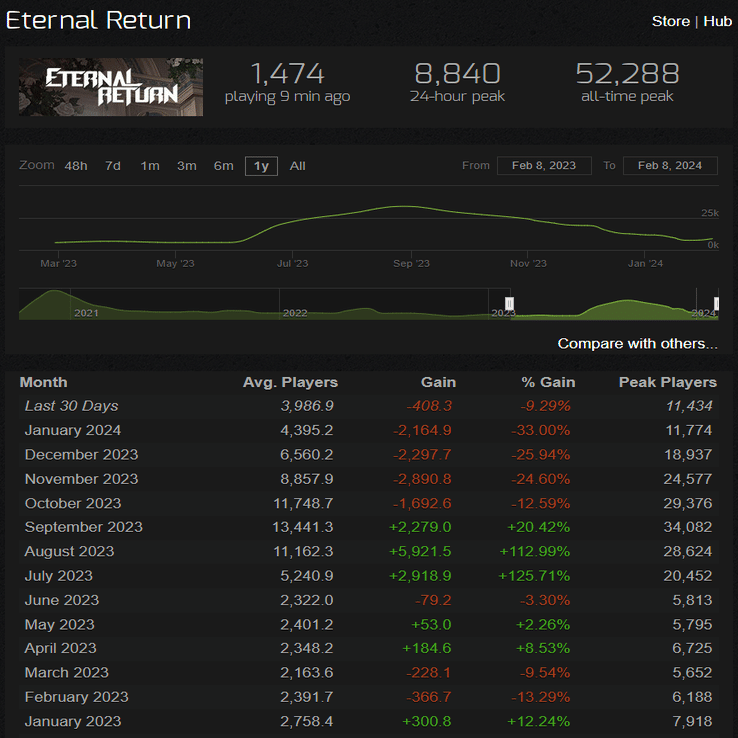Select the February 2023 row label
Viewport: 738px width, 738px height.
click(76, 697)
